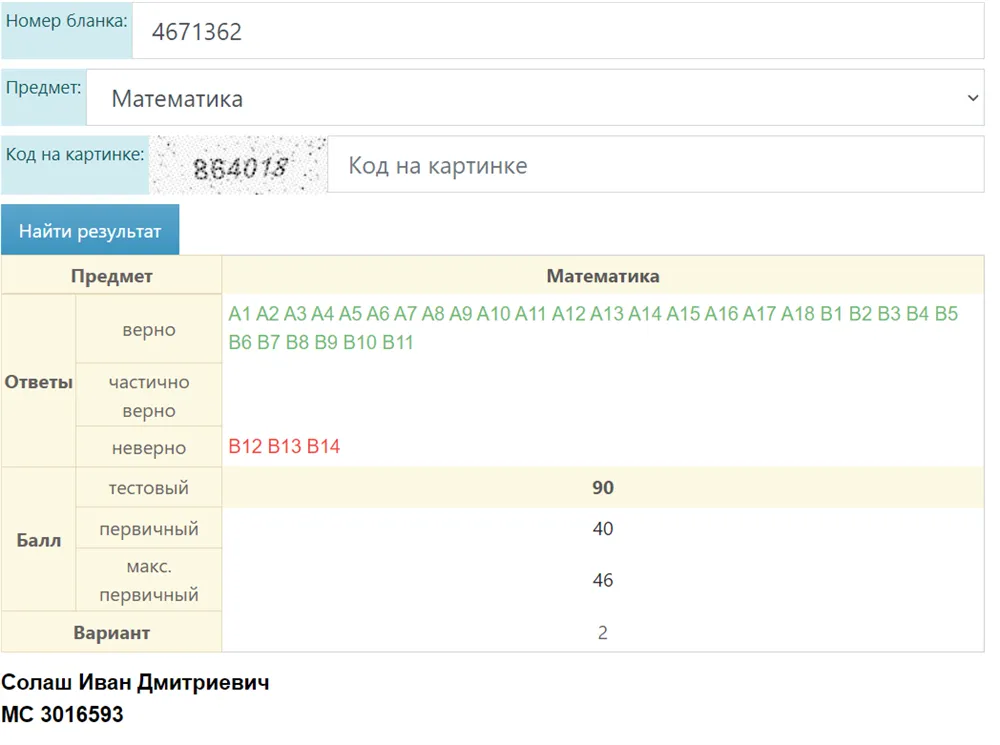Click incorrect answer B14
This screenshot has height=745, width=1000.
[323, 446]
